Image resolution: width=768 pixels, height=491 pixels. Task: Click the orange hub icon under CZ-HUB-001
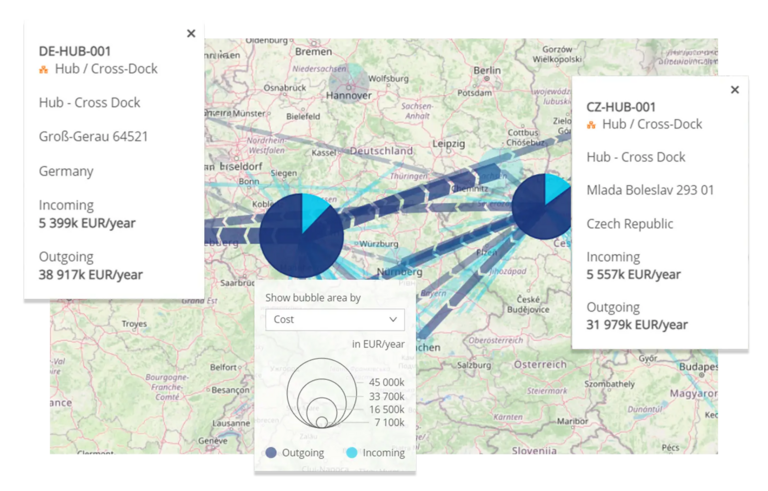591,125
